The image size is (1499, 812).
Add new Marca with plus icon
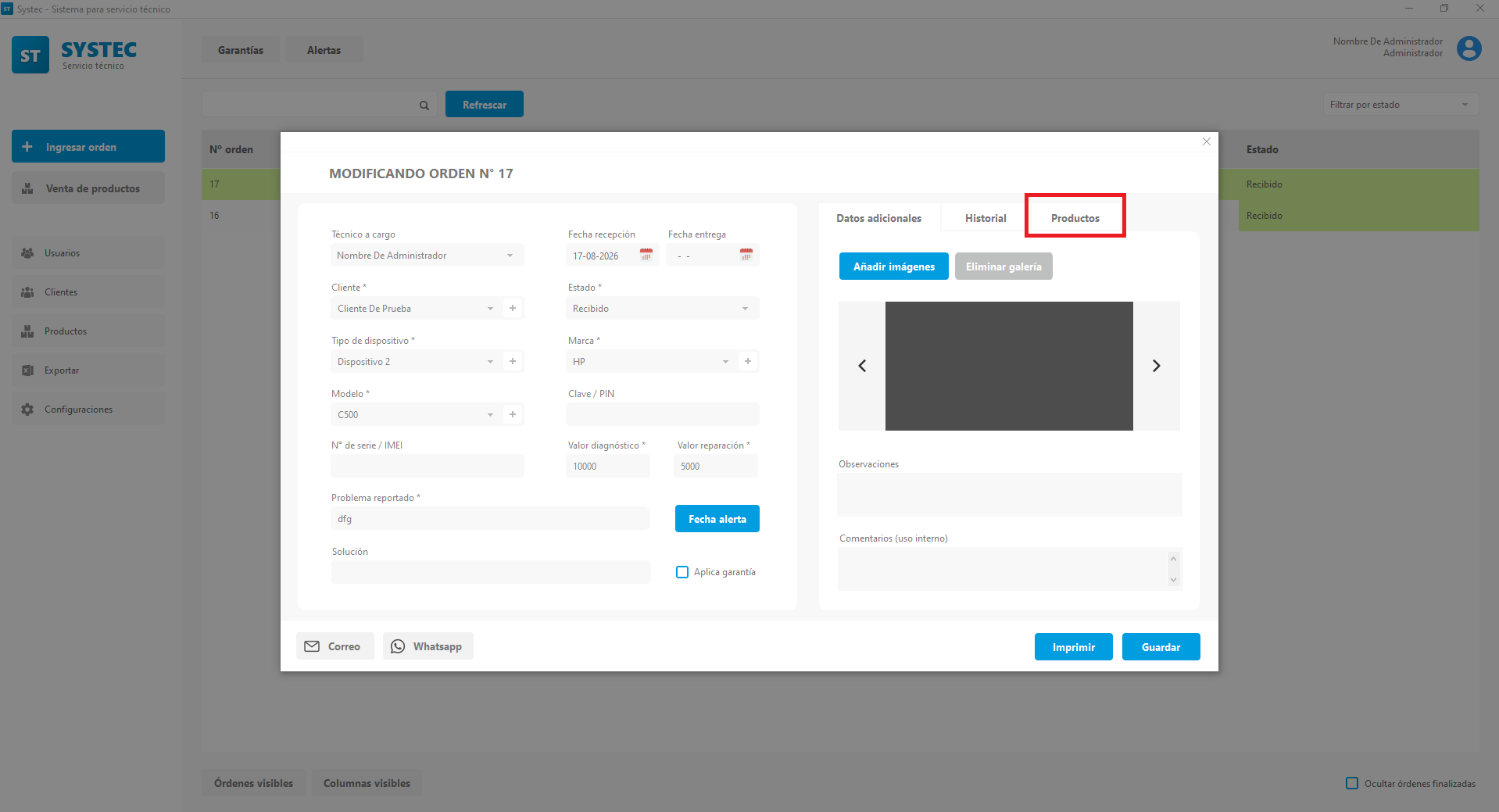click(748, 361)
